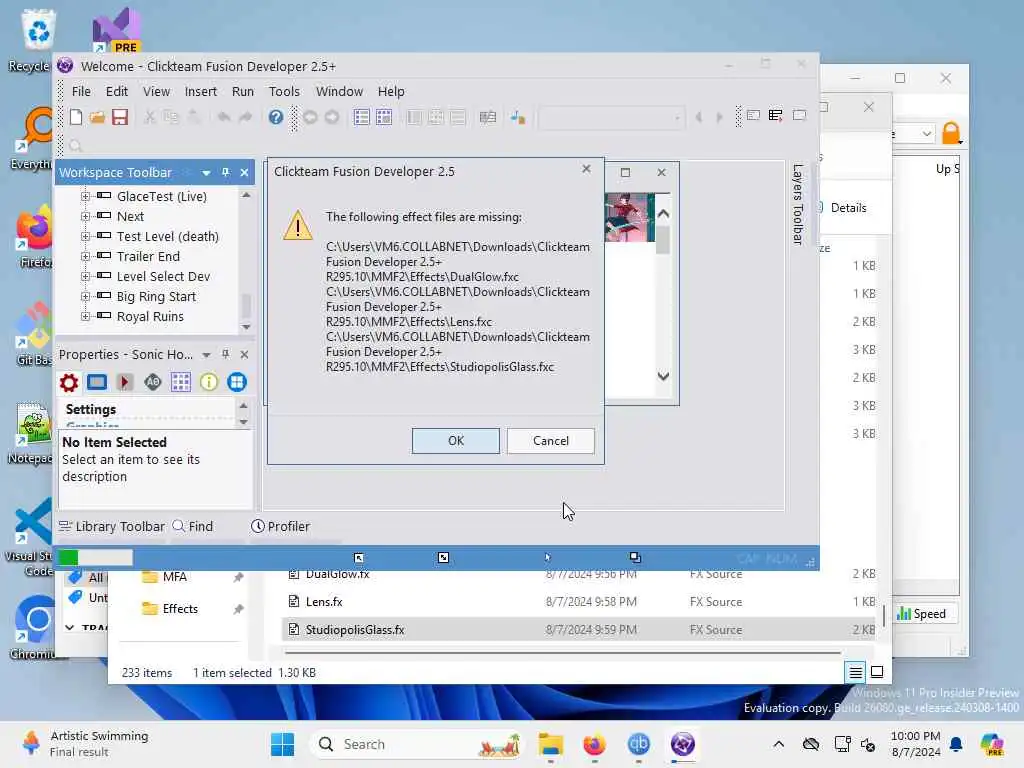Switch Explorer to large thumbnails view icon
The image size is (1024, 768).
(x=877, y=671)
